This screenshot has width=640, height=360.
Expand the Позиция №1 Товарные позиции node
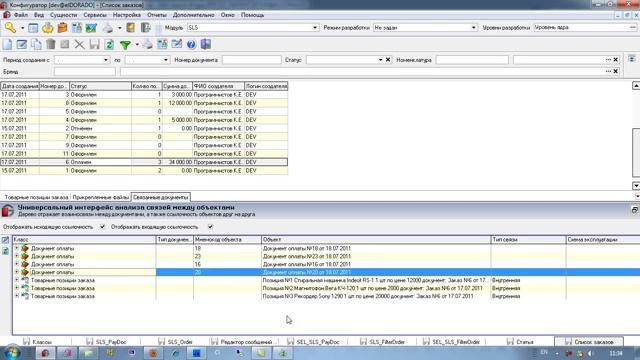tap(17, 280)
